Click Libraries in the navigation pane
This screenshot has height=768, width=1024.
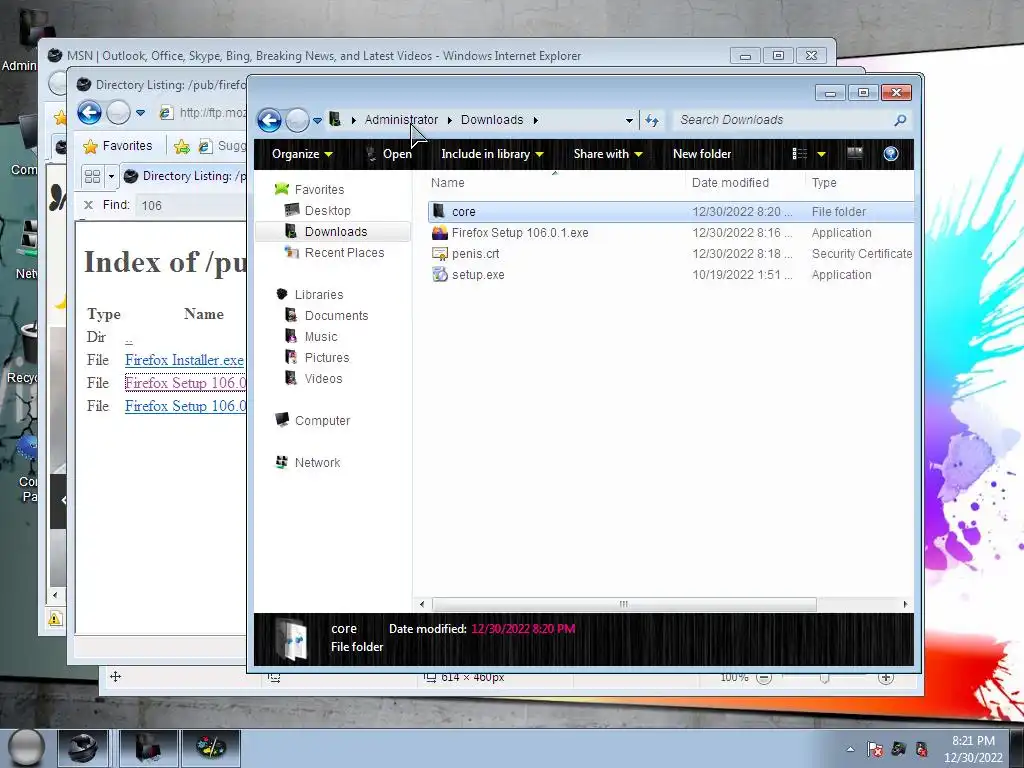tap(319, 295)
